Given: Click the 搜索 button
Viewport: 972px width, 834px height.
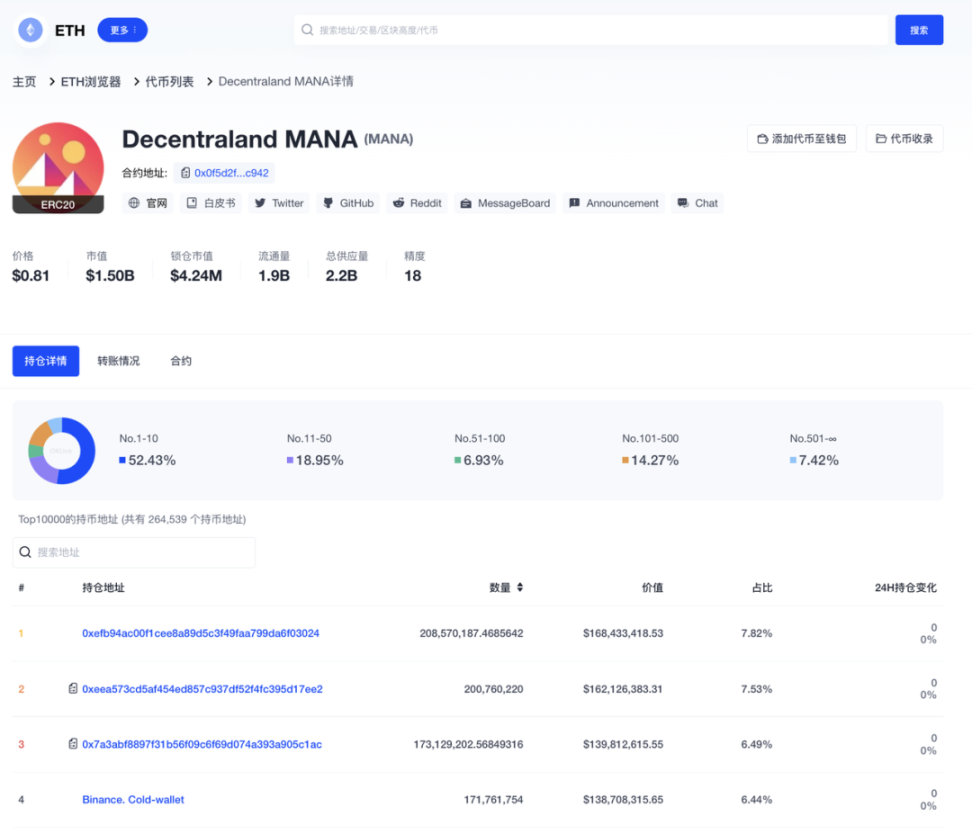Looking at the screenshot, I should (918, 30).
